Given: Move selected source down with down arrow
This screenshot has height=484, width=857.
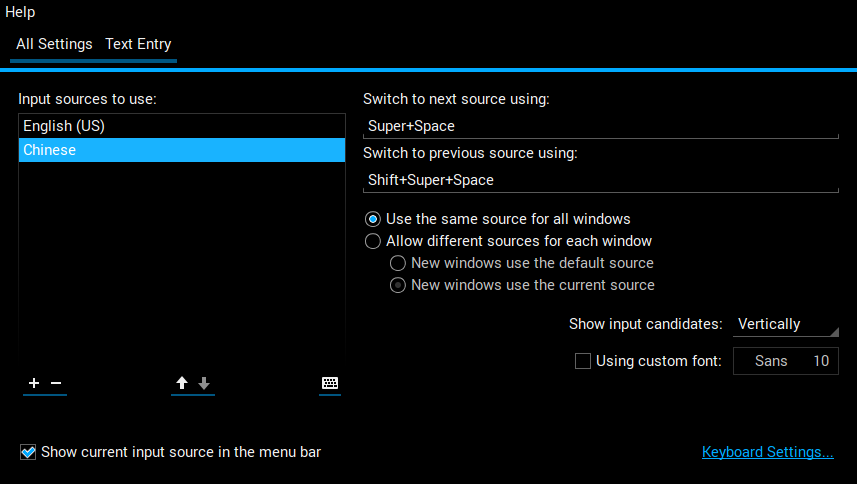Looking at the screenshot, I should coord(204,383).
